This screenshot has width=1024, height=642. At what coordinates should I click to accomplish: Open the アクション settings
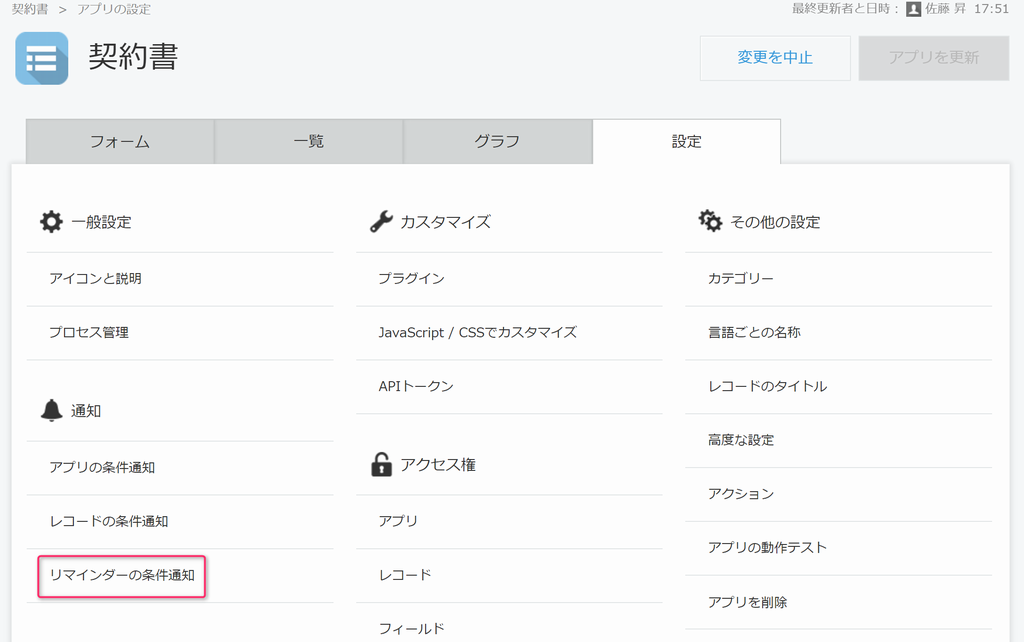click(741, 494)
